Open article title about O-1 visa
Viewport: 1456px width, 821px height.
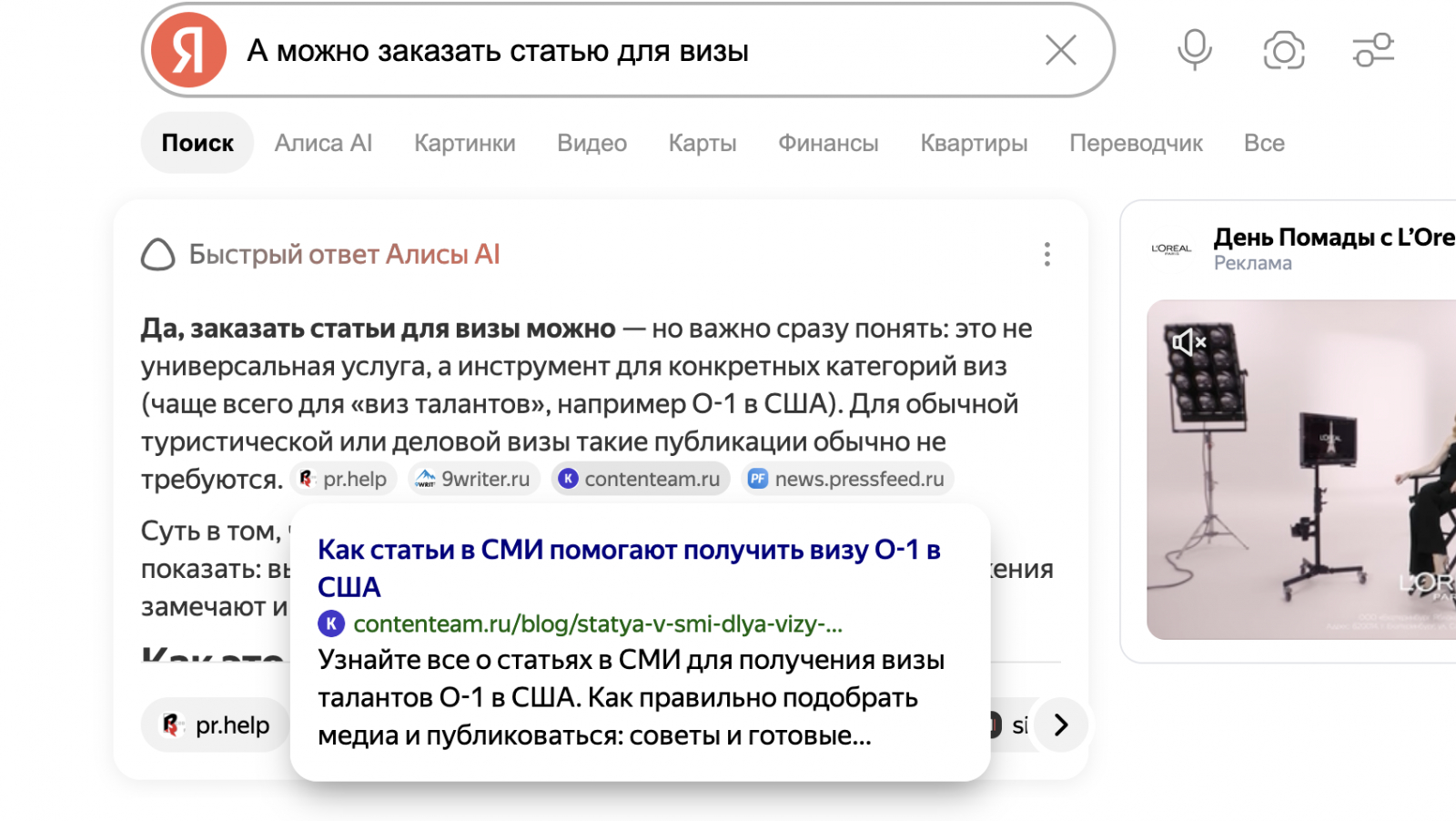pos(629,568)
